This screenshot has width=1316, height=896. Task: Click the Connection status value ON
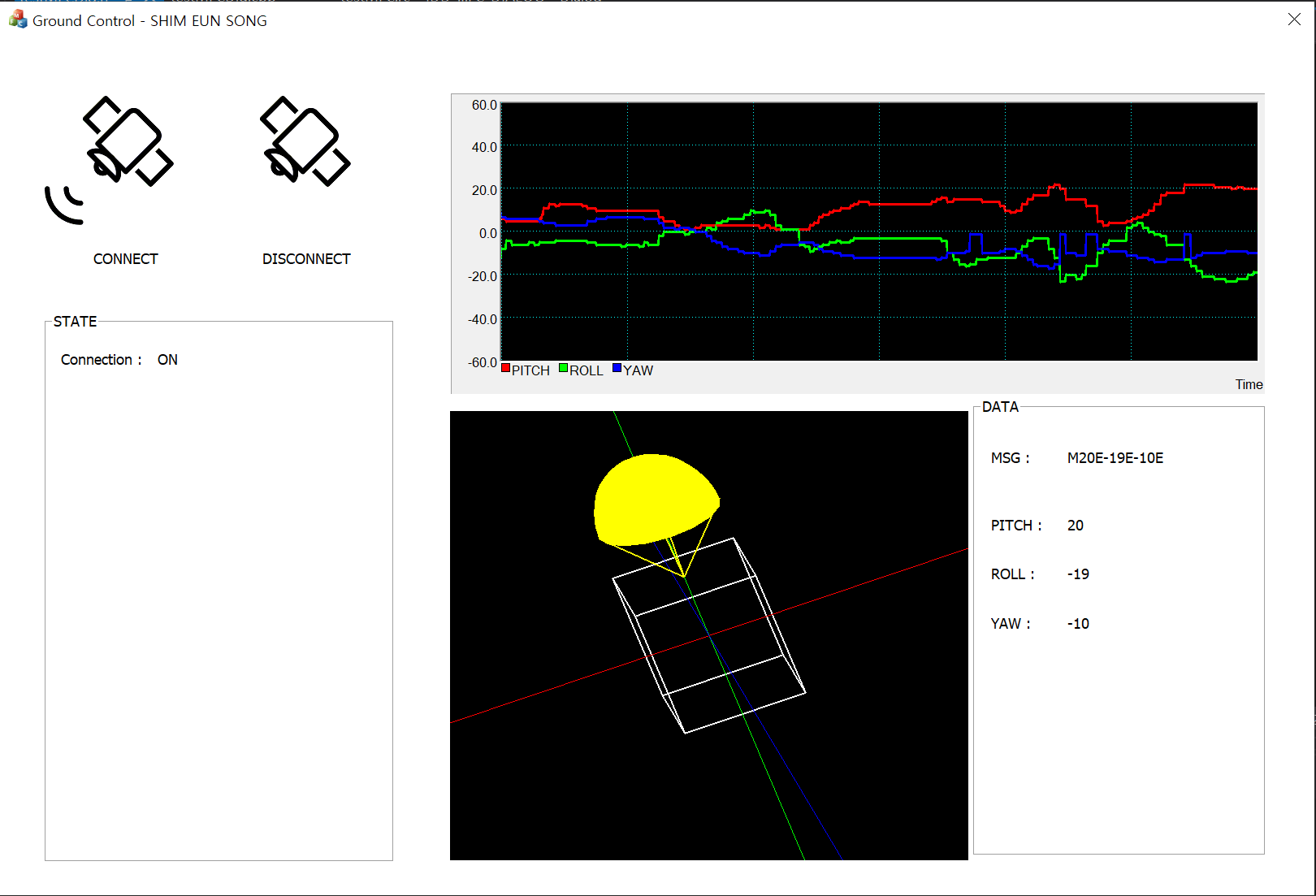(167, 360)
